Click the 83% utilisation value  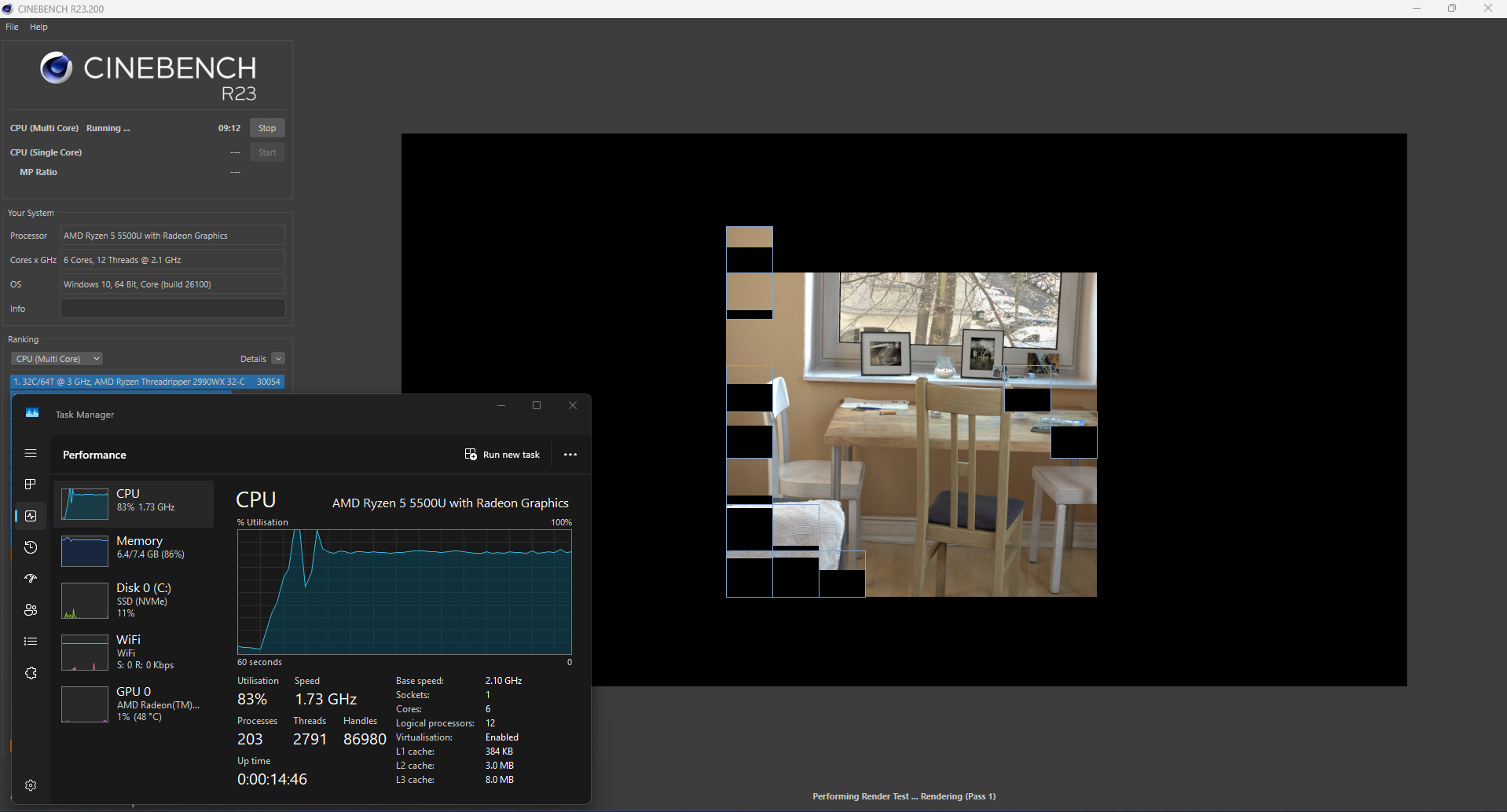[x=252, y=699]
